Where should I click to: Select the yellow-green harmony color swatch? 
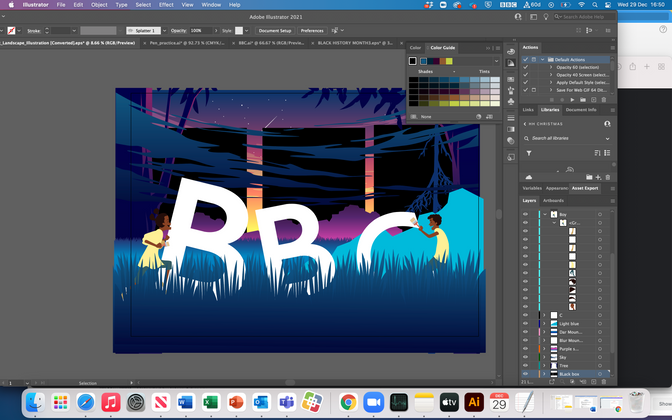449,61
